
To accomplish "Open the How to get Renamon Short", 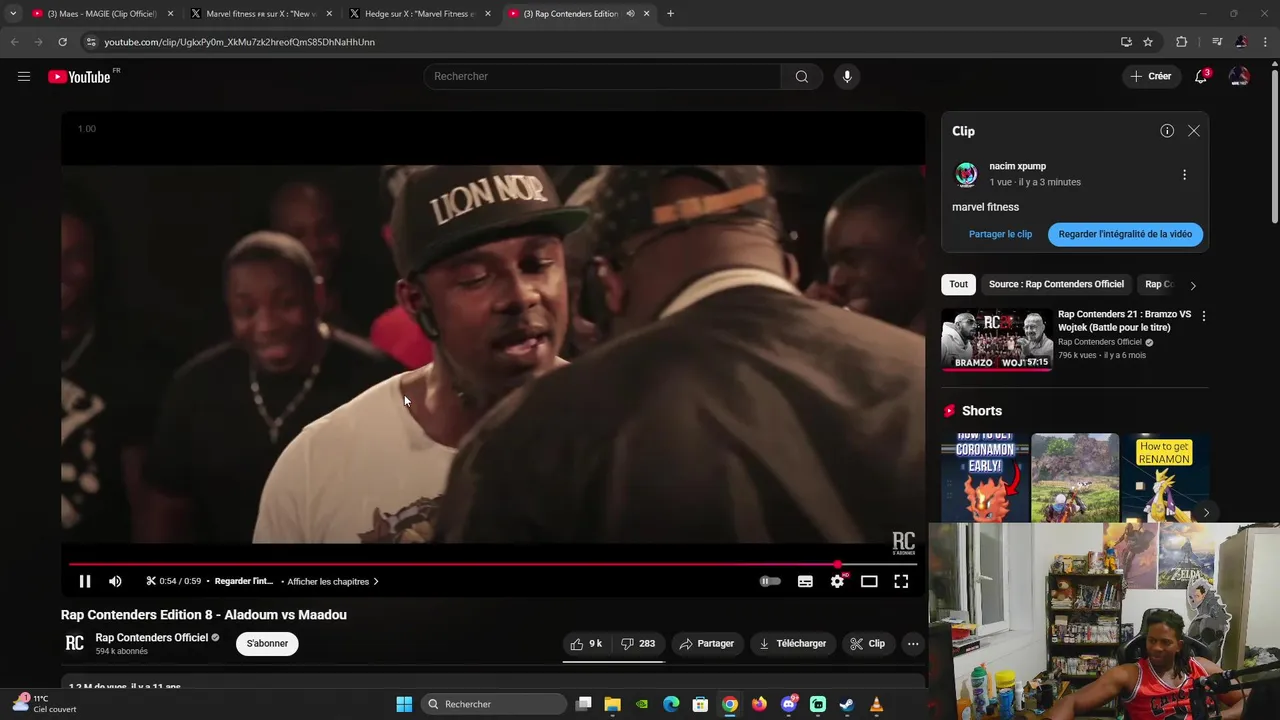I will (1165, 477).
